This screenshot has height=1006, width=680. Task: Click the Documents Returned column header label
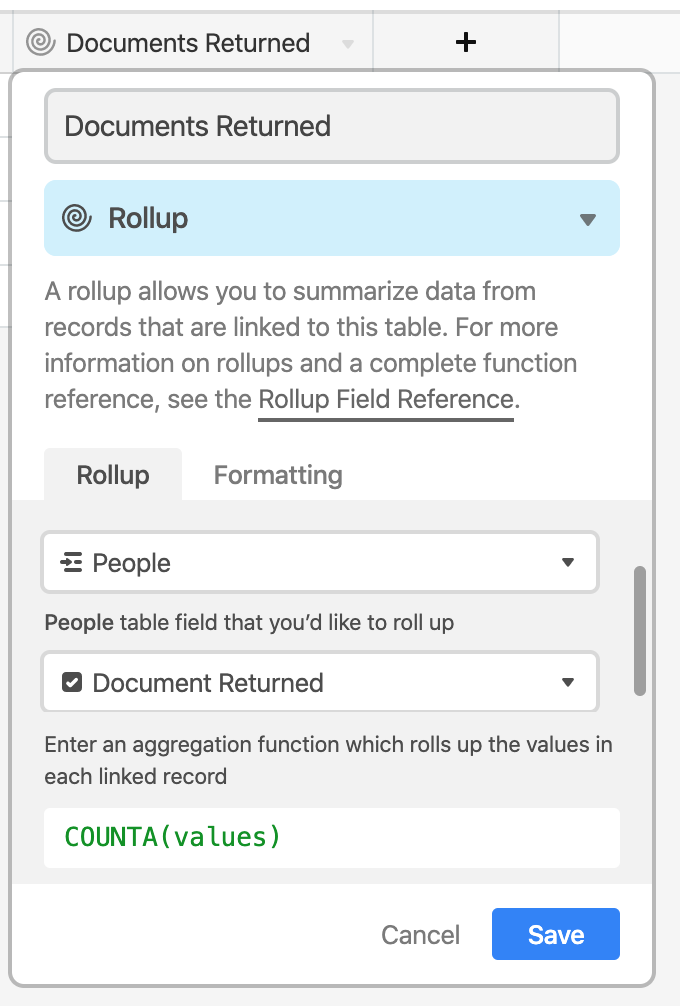point(188,43)
